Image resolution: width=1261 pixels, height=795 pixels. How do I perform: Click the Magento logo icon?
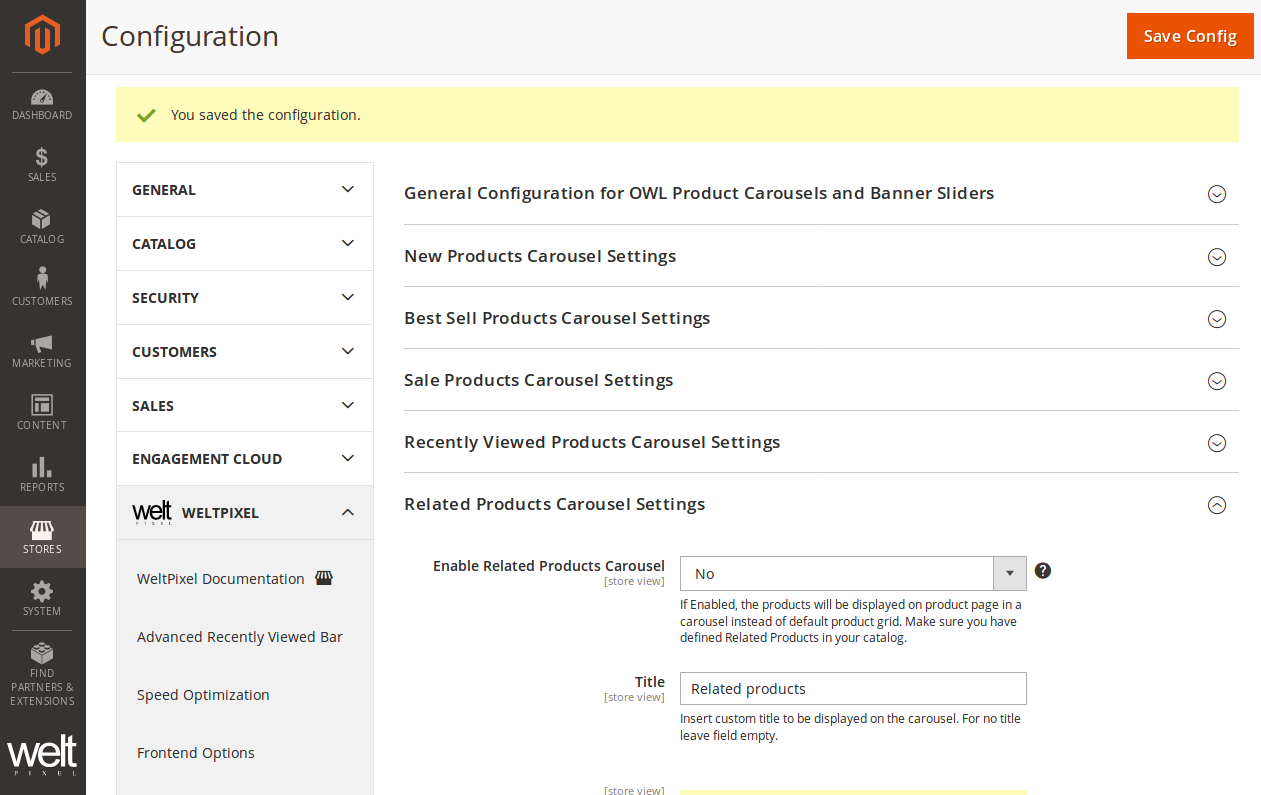(42, 35)
